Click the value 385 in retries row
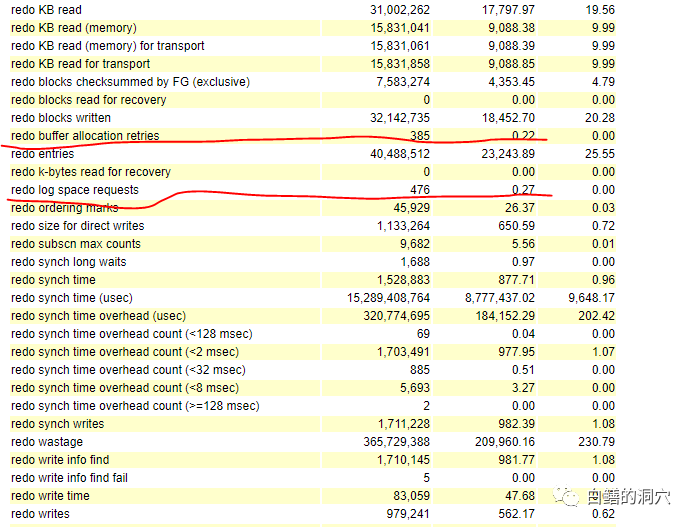Viewport: 693px width, 527px height. coord(419,136)
